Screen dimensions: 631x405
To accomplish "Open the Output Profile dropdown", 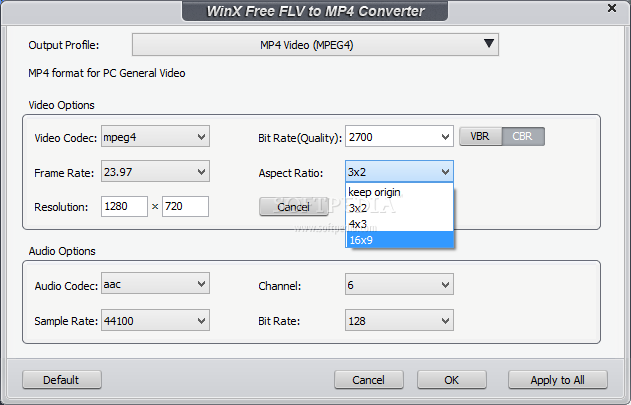I will (x=315, y=45).
